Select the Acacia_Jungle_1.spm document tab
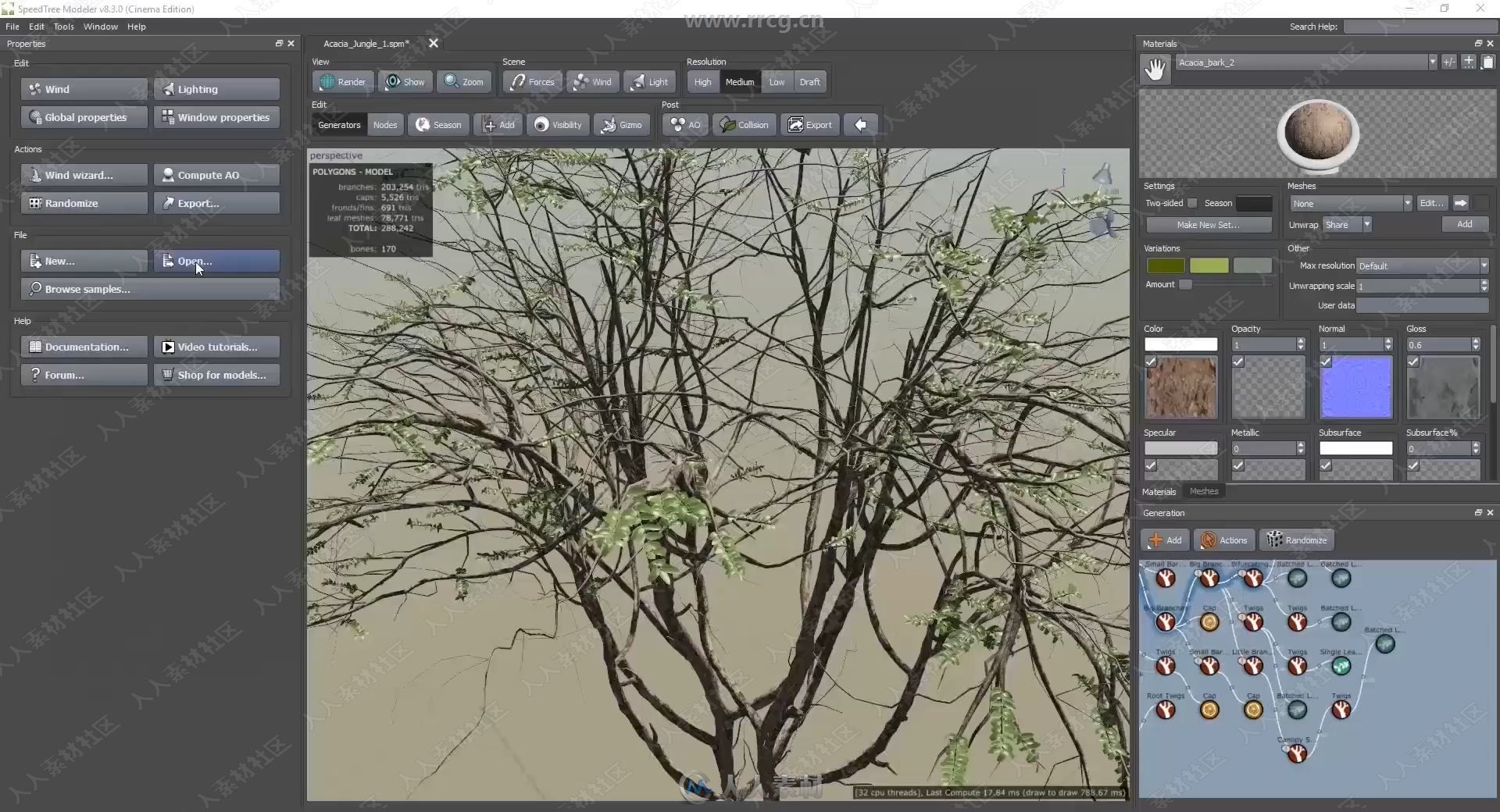The height and width of the screenshot is (812, 1500). [x=366, y=44]
